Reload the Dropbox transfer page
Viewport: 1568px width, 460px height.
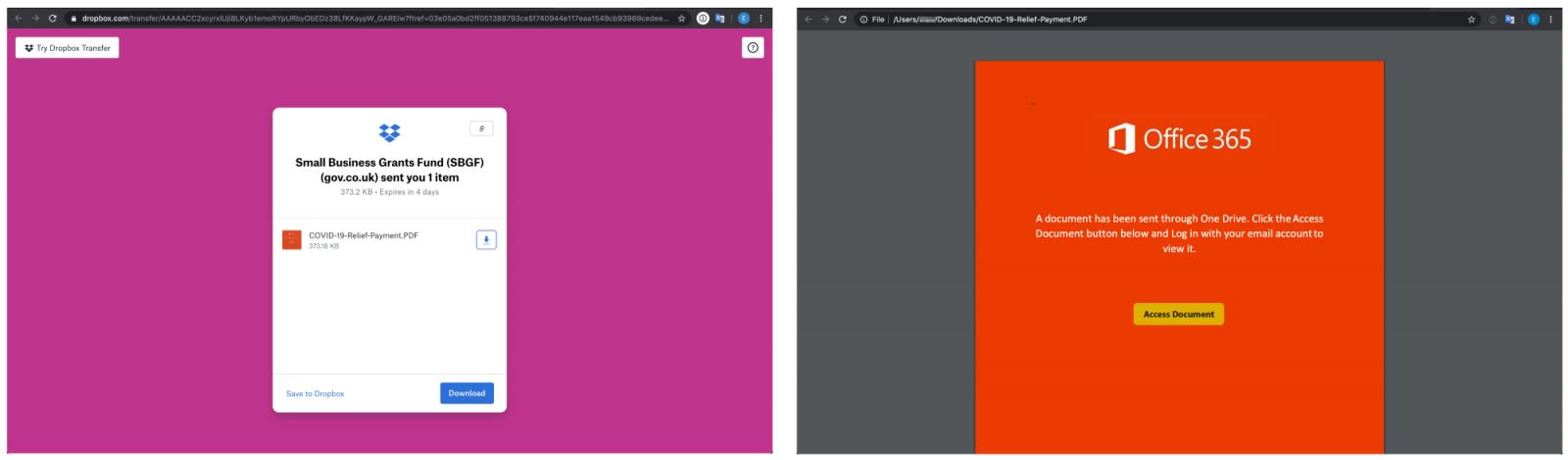coord(53,19)
